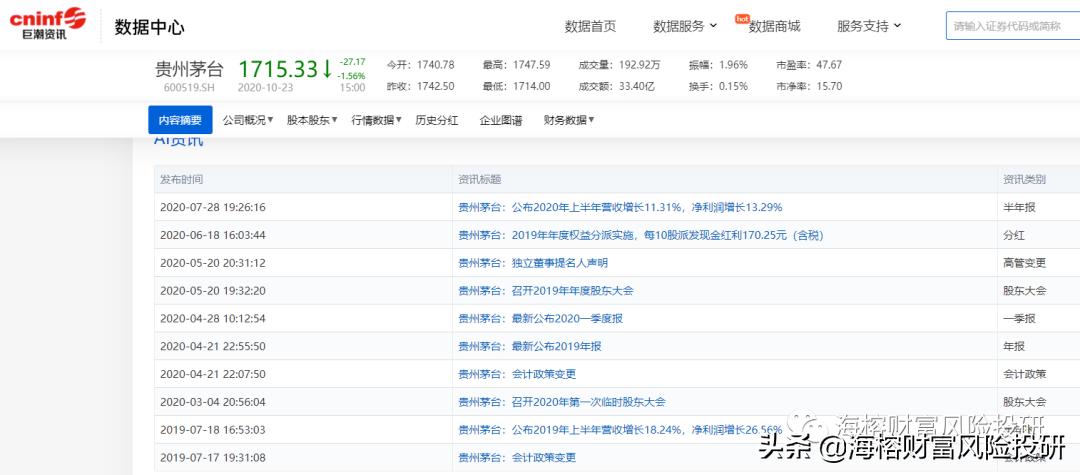Focus the 证券代码或简称 search field
This screenshot has height=475, width=1080.
pyautogui.click(x=1012, y=26)
